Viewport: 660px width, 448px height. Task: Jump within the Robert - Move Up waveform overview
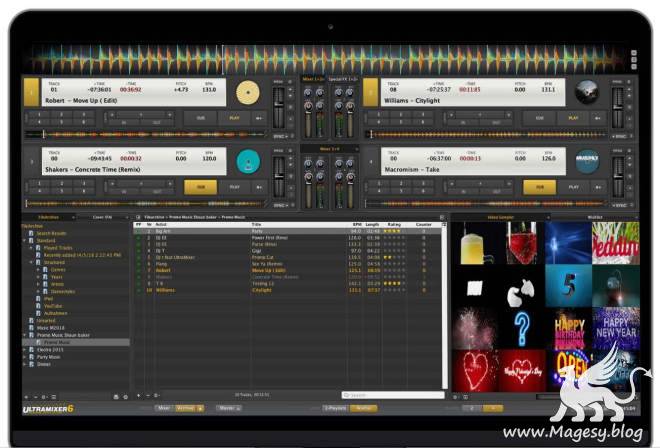(x=145, y=135)
